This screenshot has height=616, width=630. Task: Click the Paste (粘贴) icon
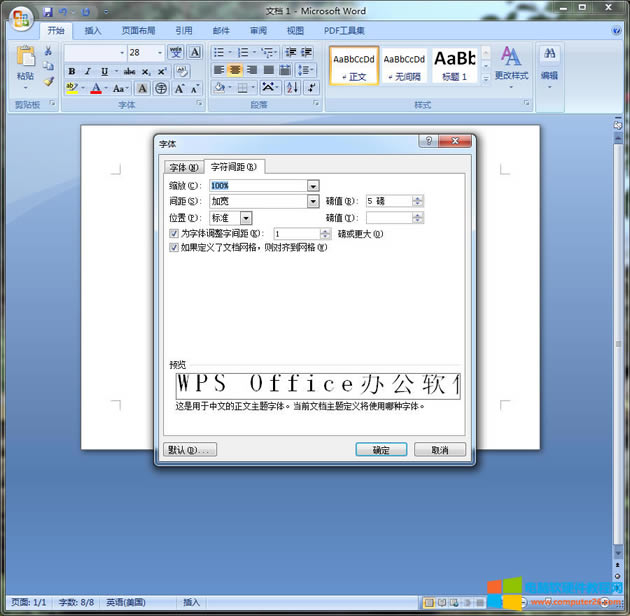(x=25, y=60)
